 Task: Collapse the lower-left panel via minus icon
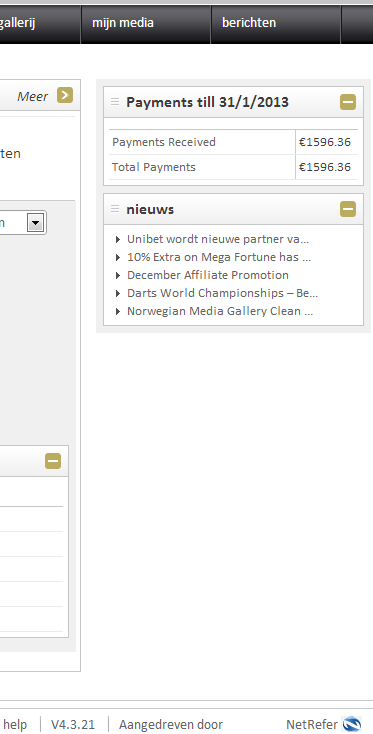click(x=53, y=461)
